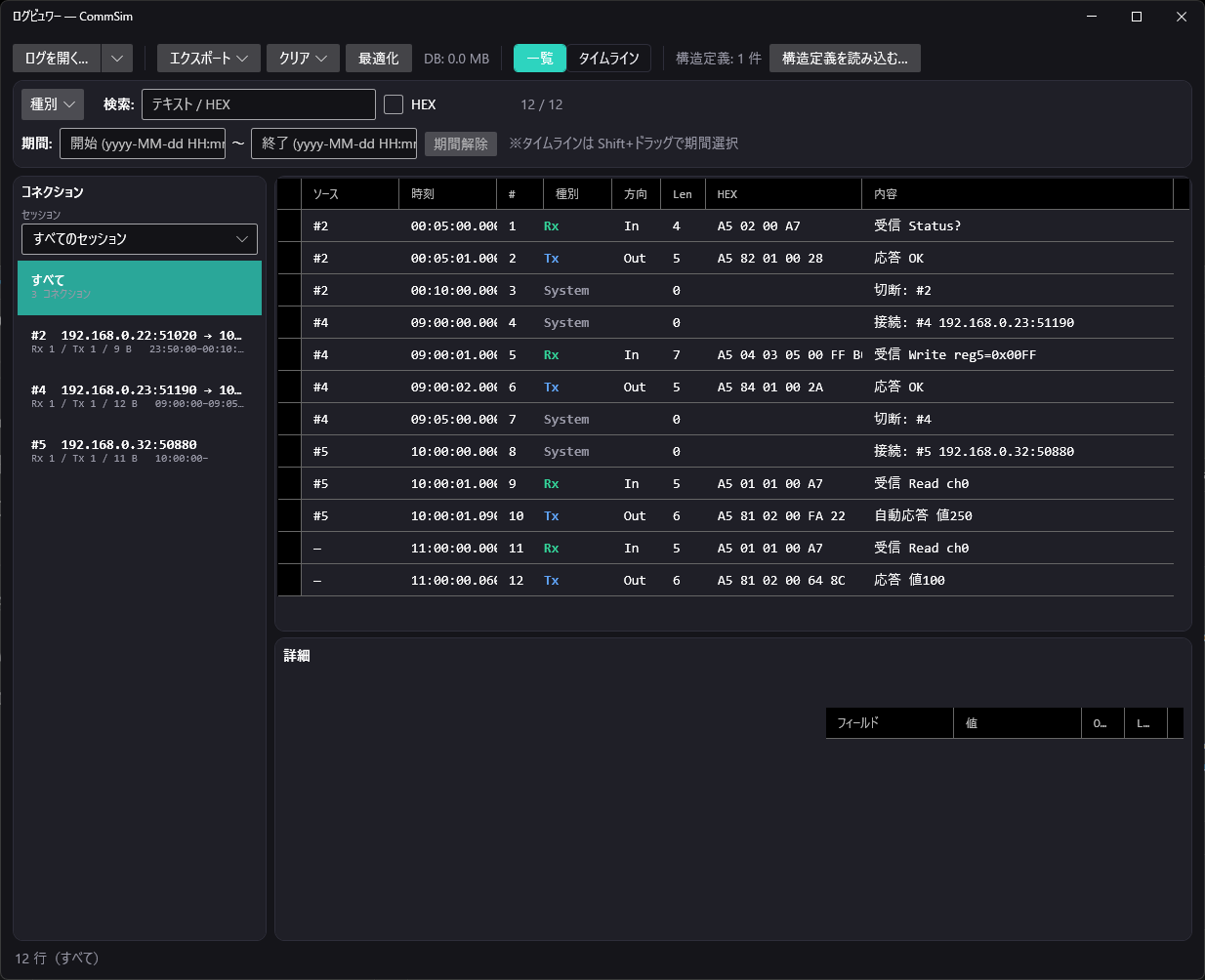Image resolution: width=1205 pixels, height=980 pixels.
Task: Open the すべてのセッション combo box
Action: tap(140, 239)
